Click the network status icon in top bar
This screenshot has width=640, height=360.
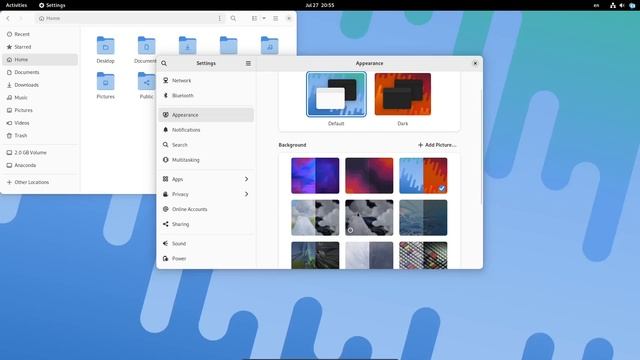click(x=613, y=5)
